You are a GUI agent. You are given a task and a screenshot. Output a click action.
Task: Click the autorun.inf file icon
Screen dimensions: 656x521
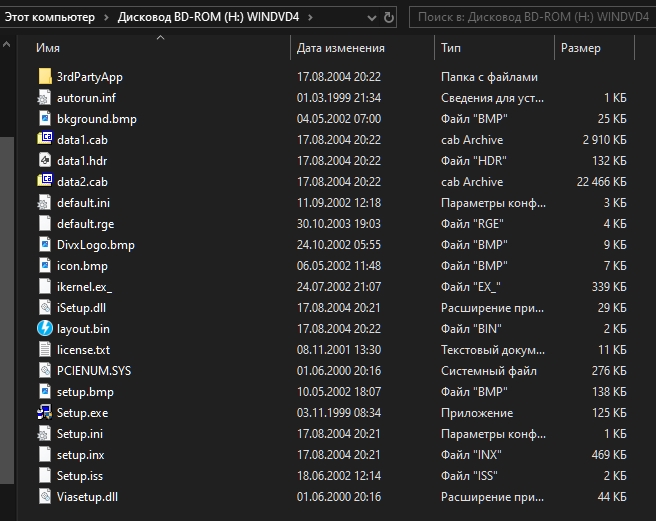point(45,98)
